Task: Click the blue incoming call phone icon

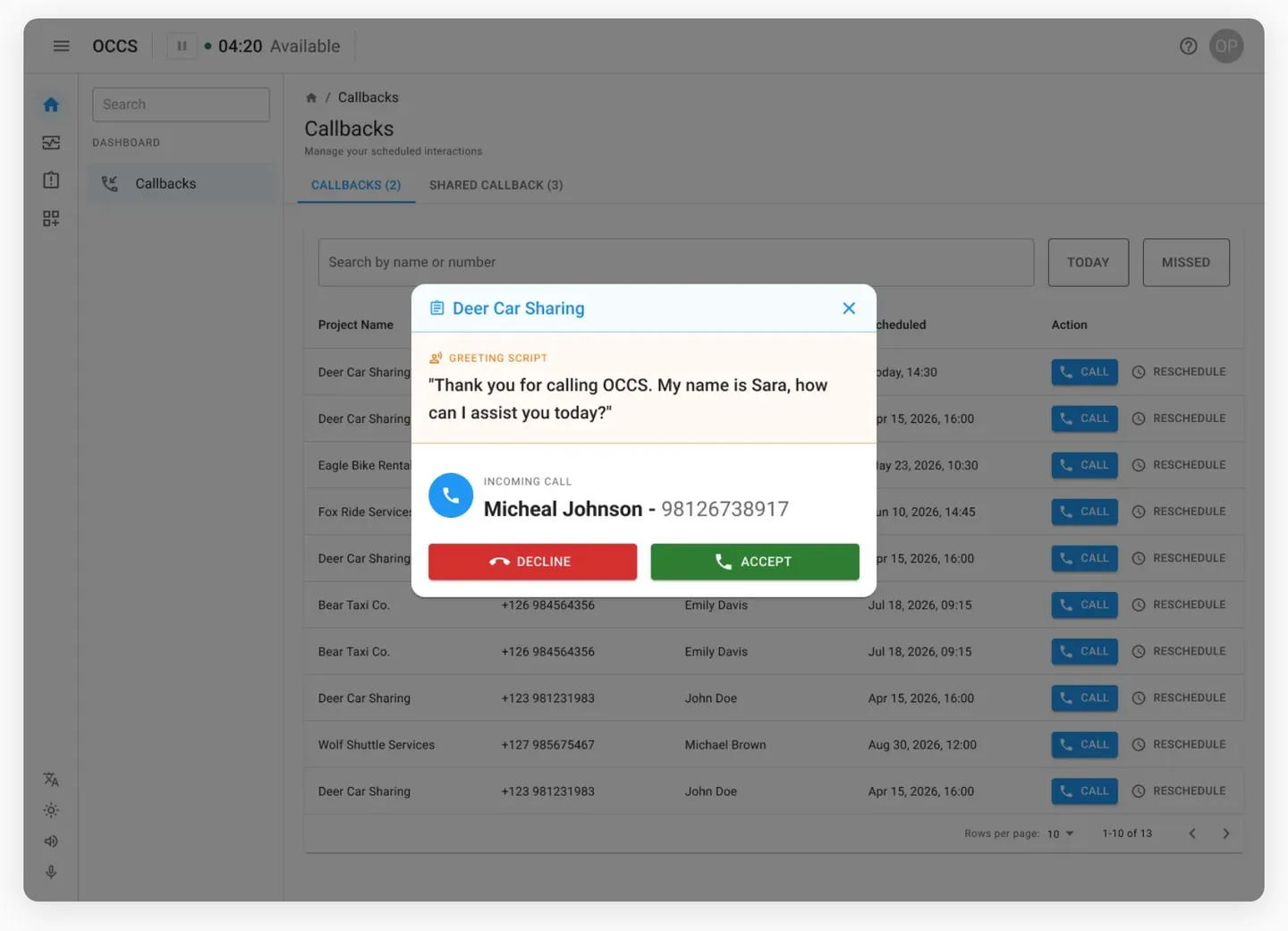Action: pyautogui.click(x=451, y=495)
